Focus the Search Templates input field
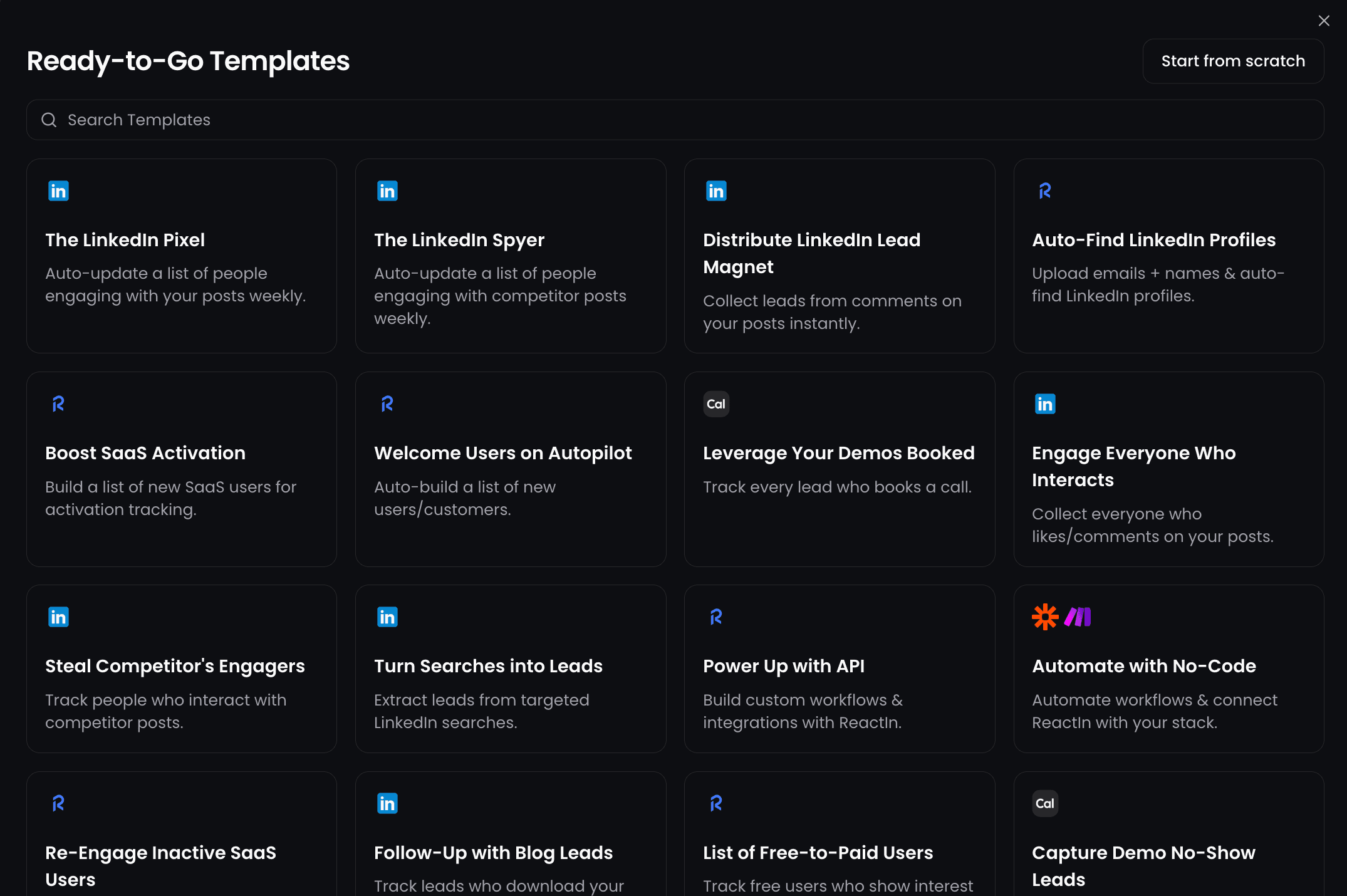 pyautogui.click(x=675, y=120)
